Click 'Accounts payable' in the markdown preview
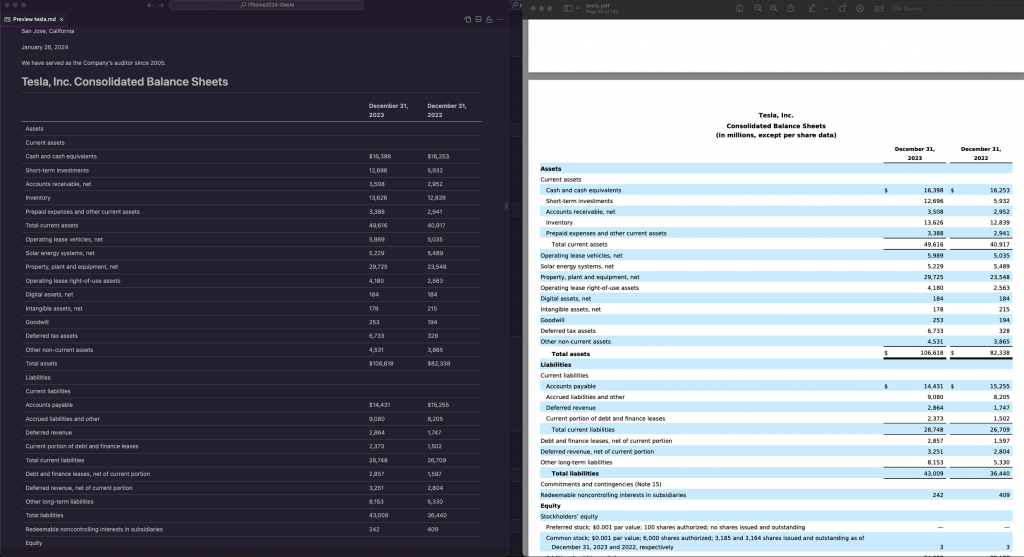 49,405
